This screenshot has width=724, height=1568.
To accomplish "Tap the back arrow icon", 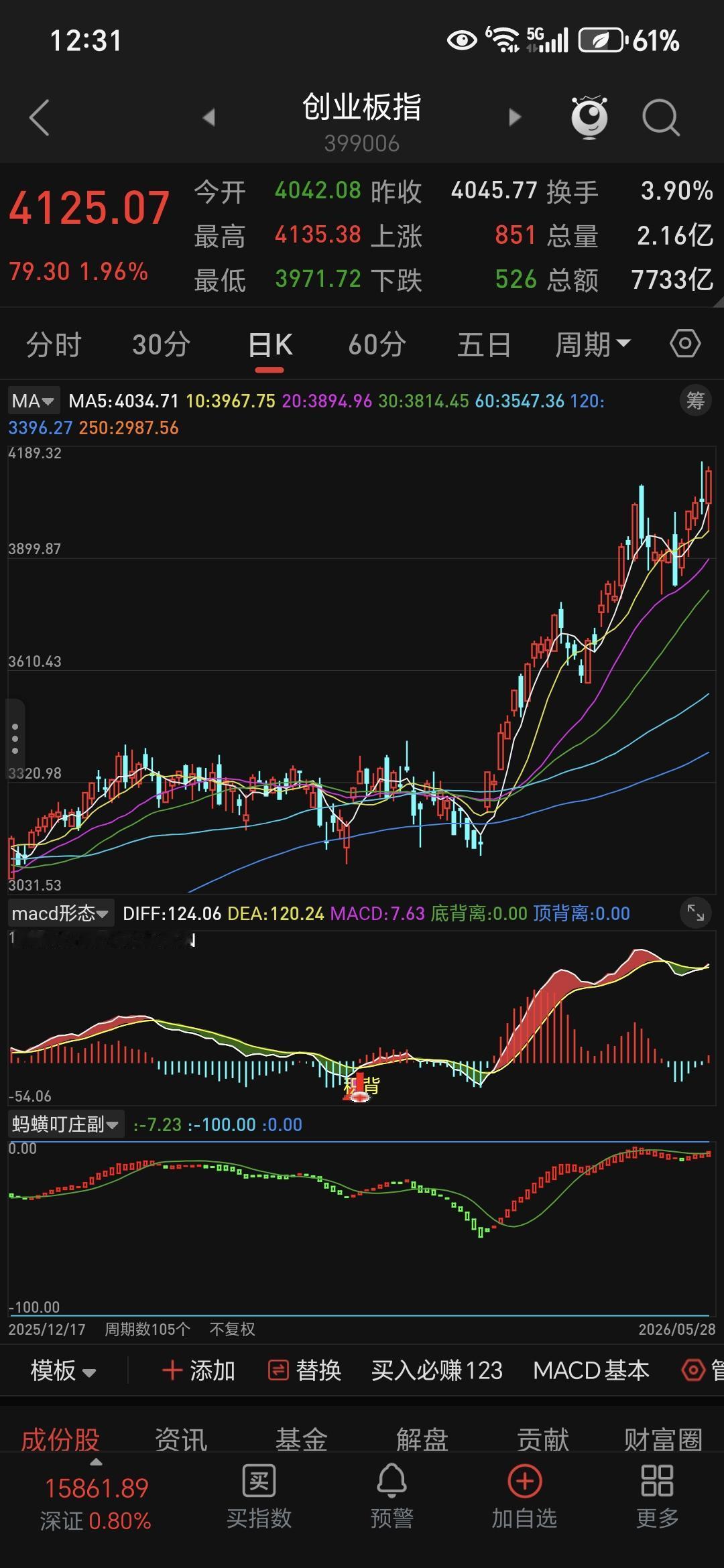I will click(x=40, y=118).
